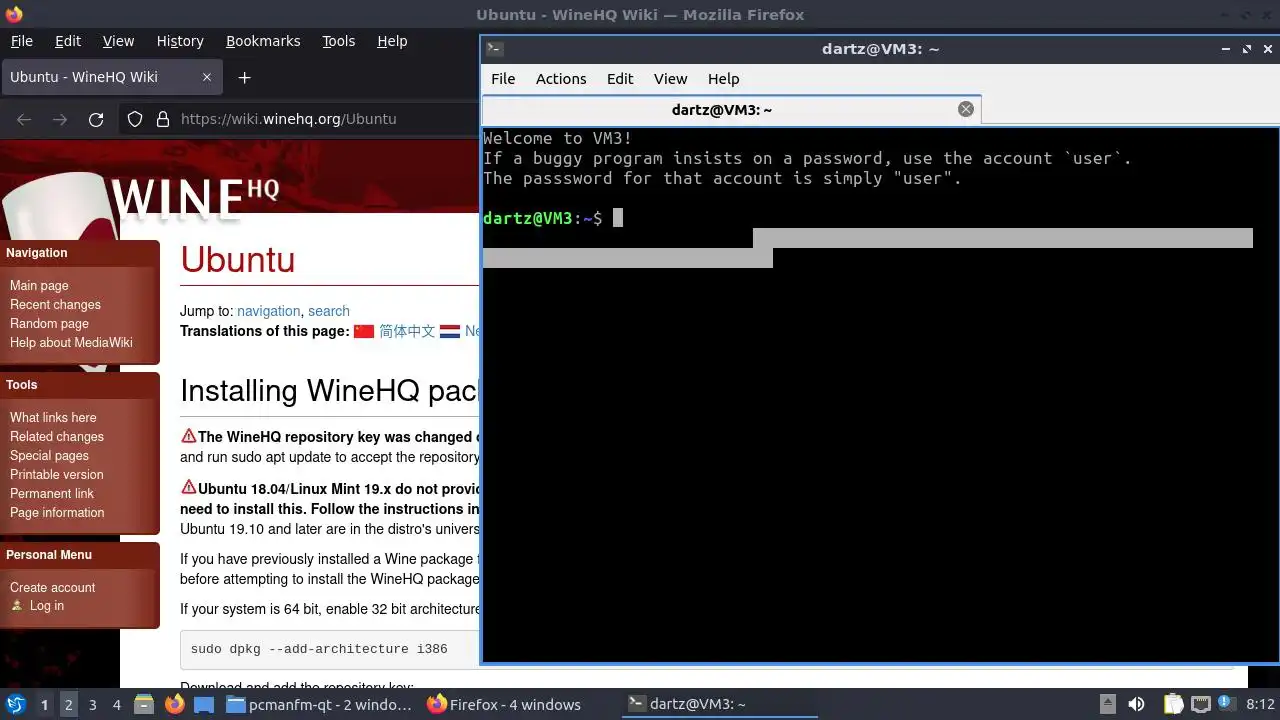1280x720 pixels.
Task: Open the Main page wiki link
Action: [39, 285]
